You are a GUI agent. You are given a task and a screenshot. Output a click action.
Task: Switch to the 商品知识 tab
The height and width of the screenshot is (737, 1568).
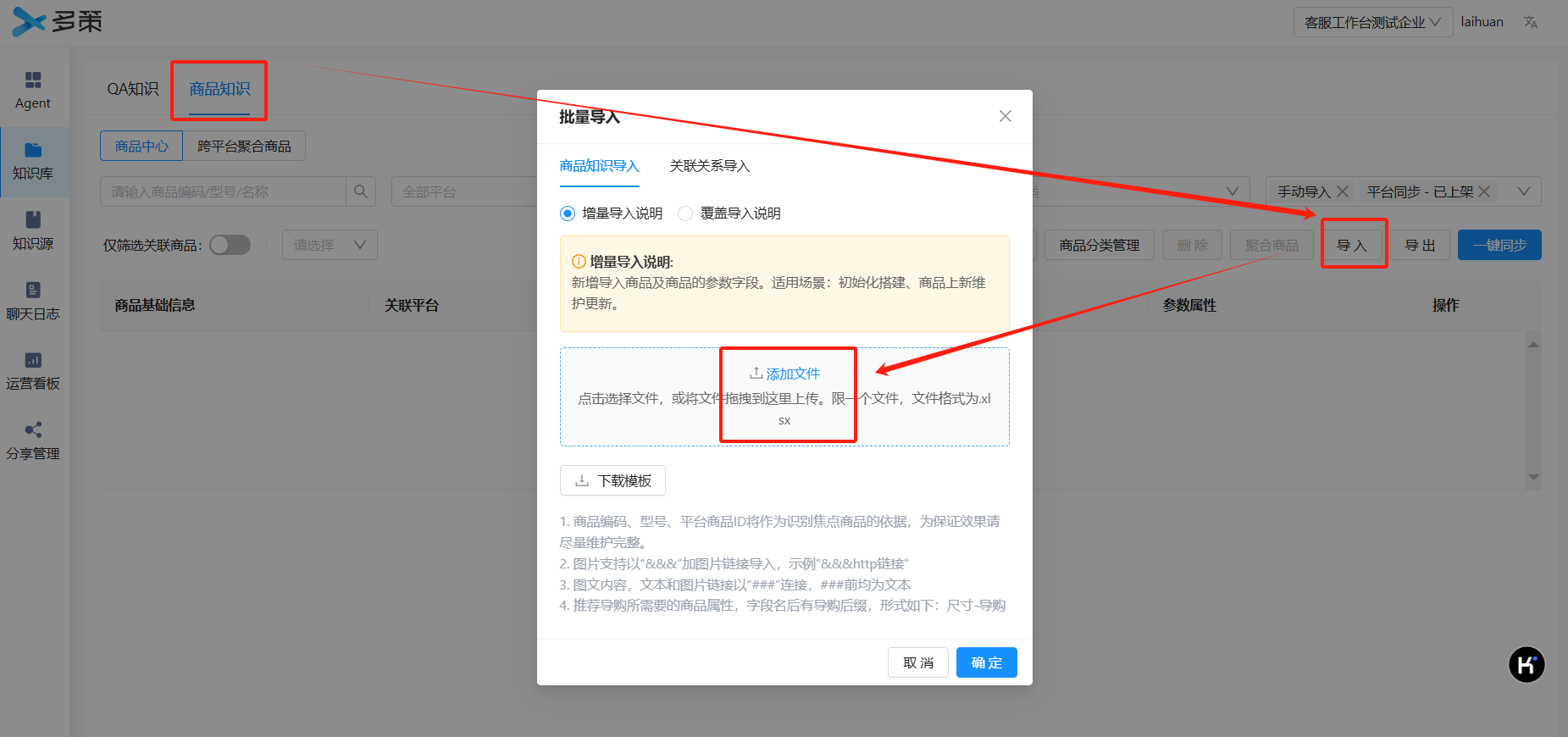(219, 89)
